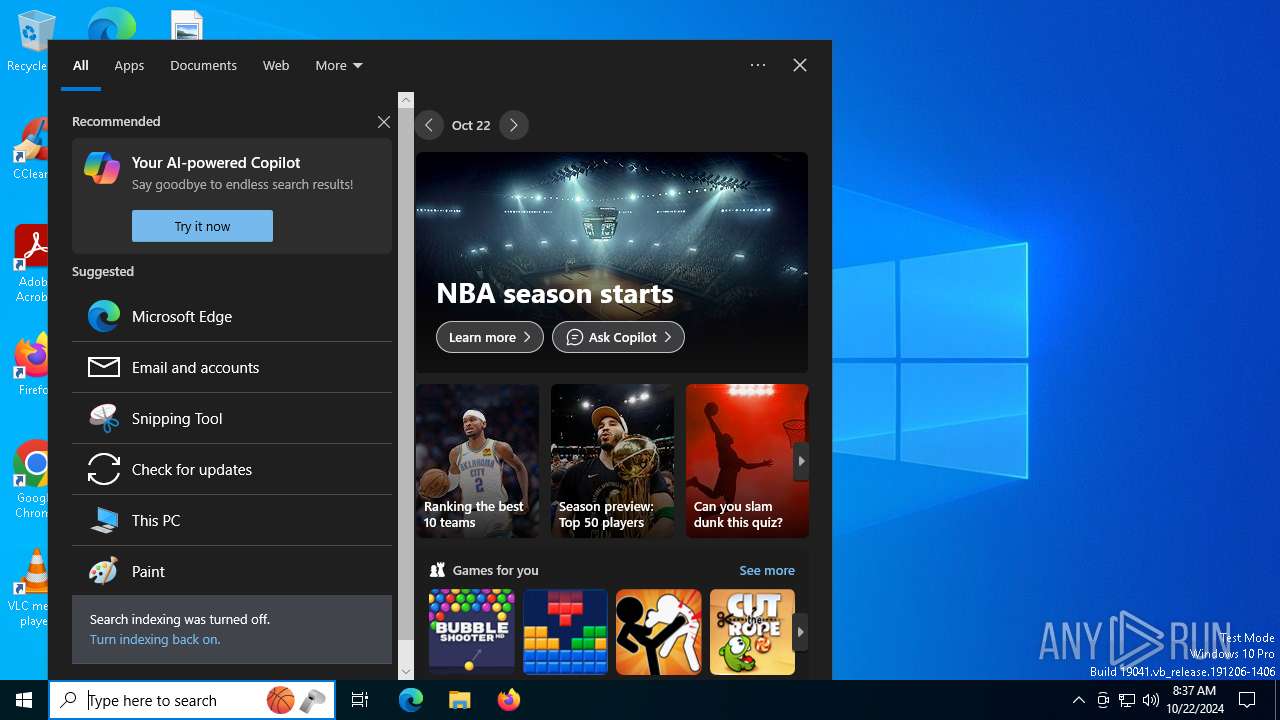The height and width of the screenshot is (720, 1280).
Task: Open Microsoft Edge from suggested list
Action: pyautogui.click(x=232, y=316)
